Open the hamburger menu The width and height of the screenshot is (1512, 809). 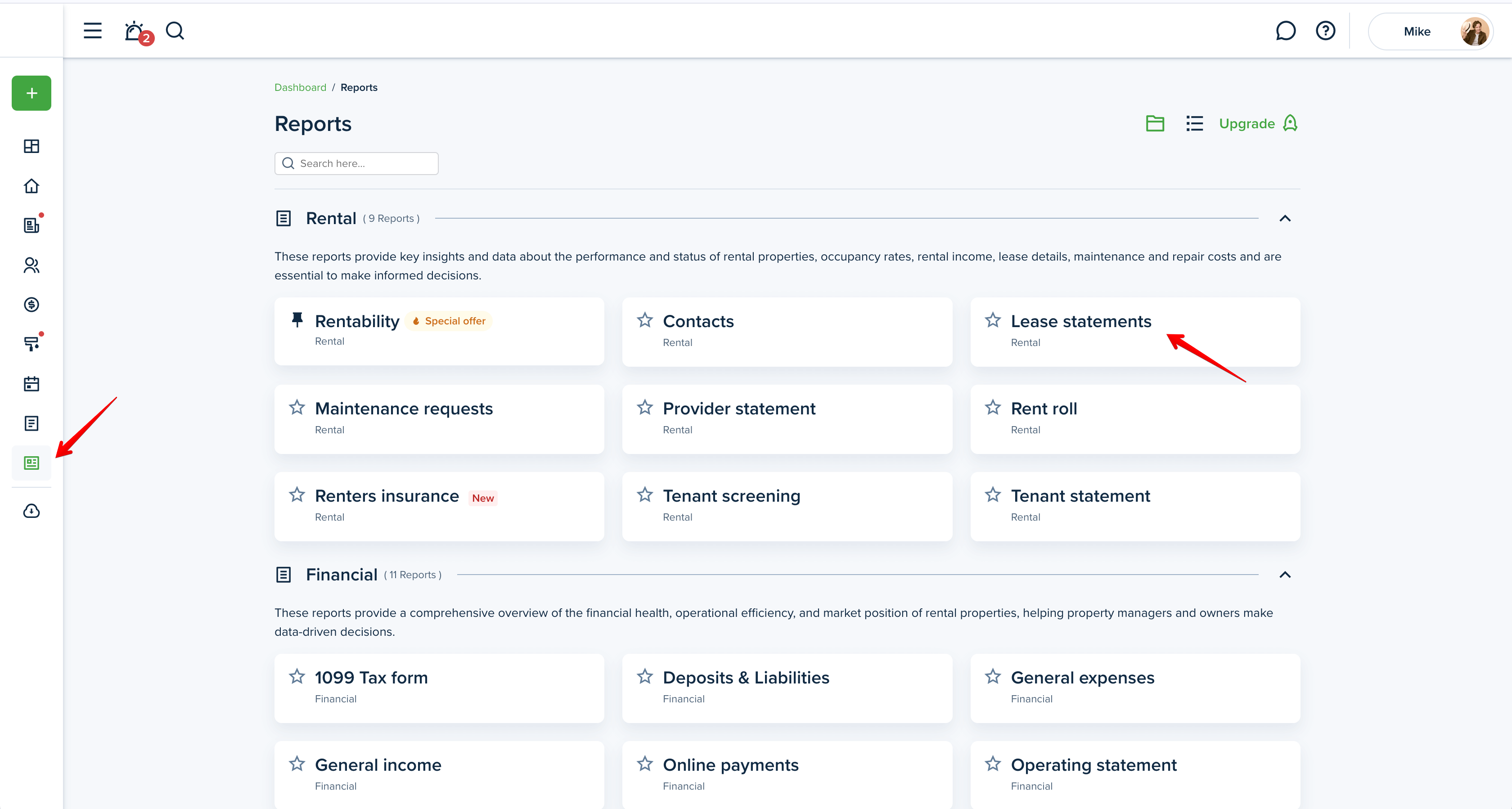click(x=92, y=31)
